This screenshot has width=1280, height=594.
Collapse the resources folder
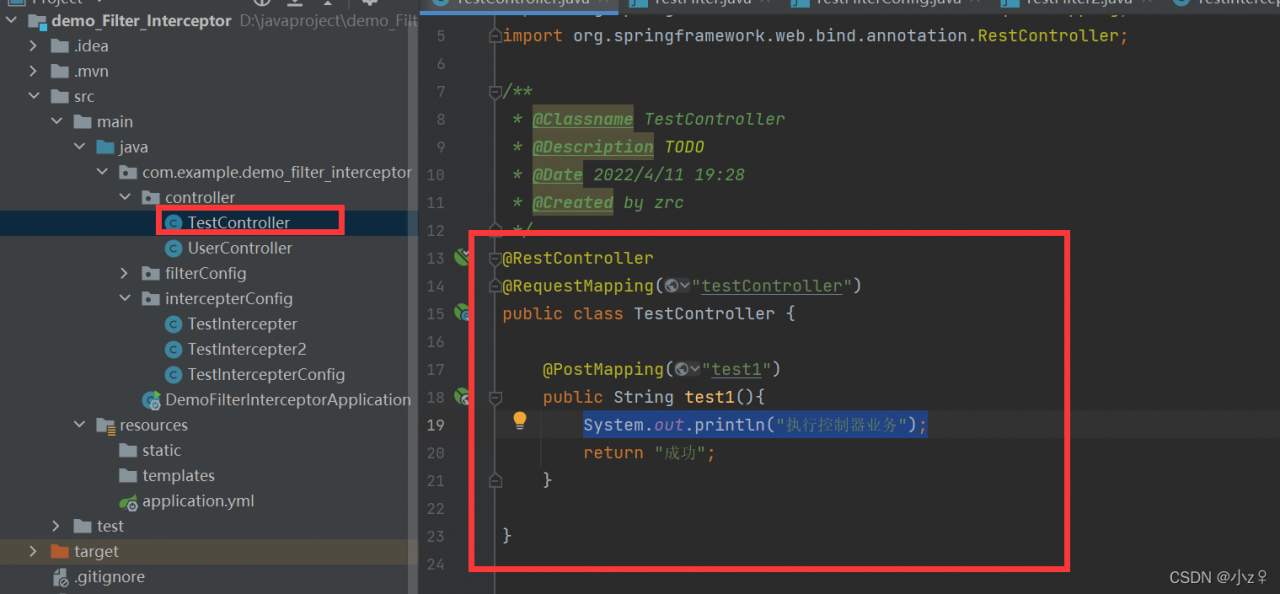pos(79,425)
